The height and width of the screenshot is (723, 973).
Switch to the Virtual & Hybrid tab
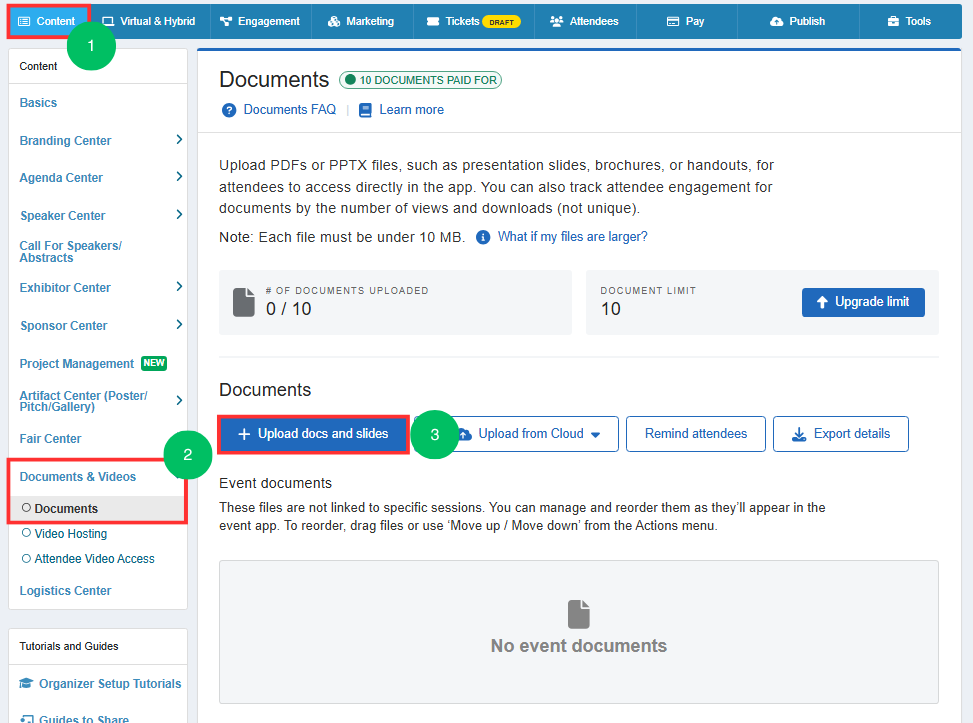(149, 22)
